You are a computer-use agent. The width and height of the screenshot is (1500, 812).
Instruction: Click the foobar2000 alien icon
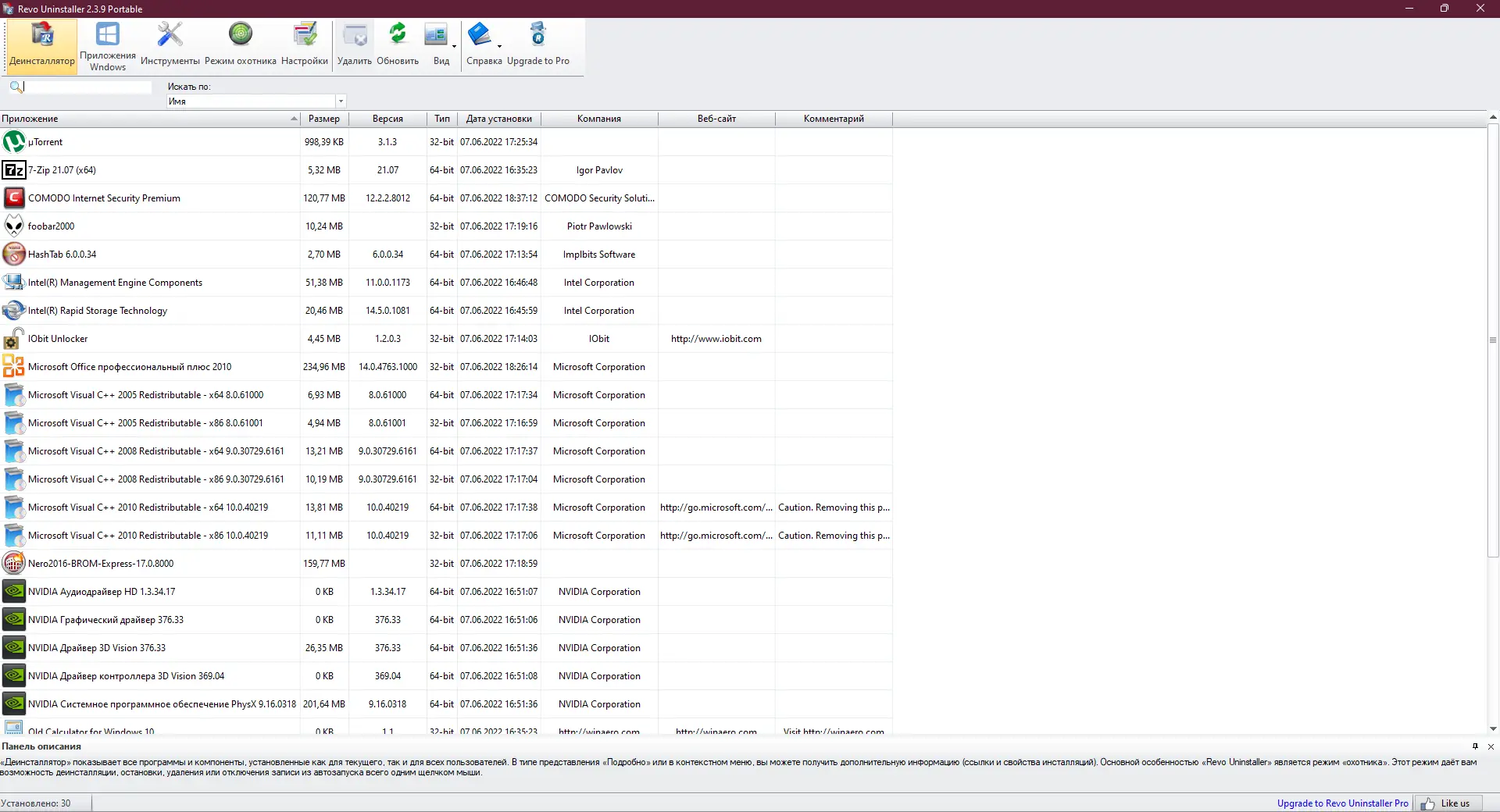[x=14, y=226]
